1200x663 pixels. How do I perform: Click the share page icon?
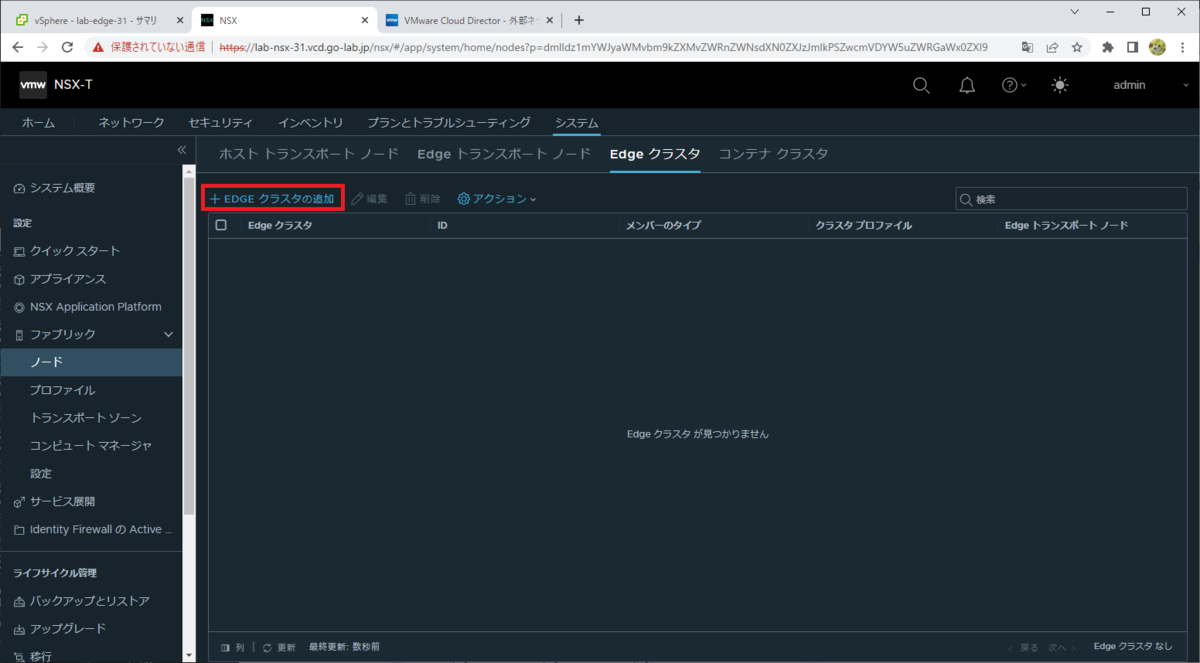[x=1052, y=47]
